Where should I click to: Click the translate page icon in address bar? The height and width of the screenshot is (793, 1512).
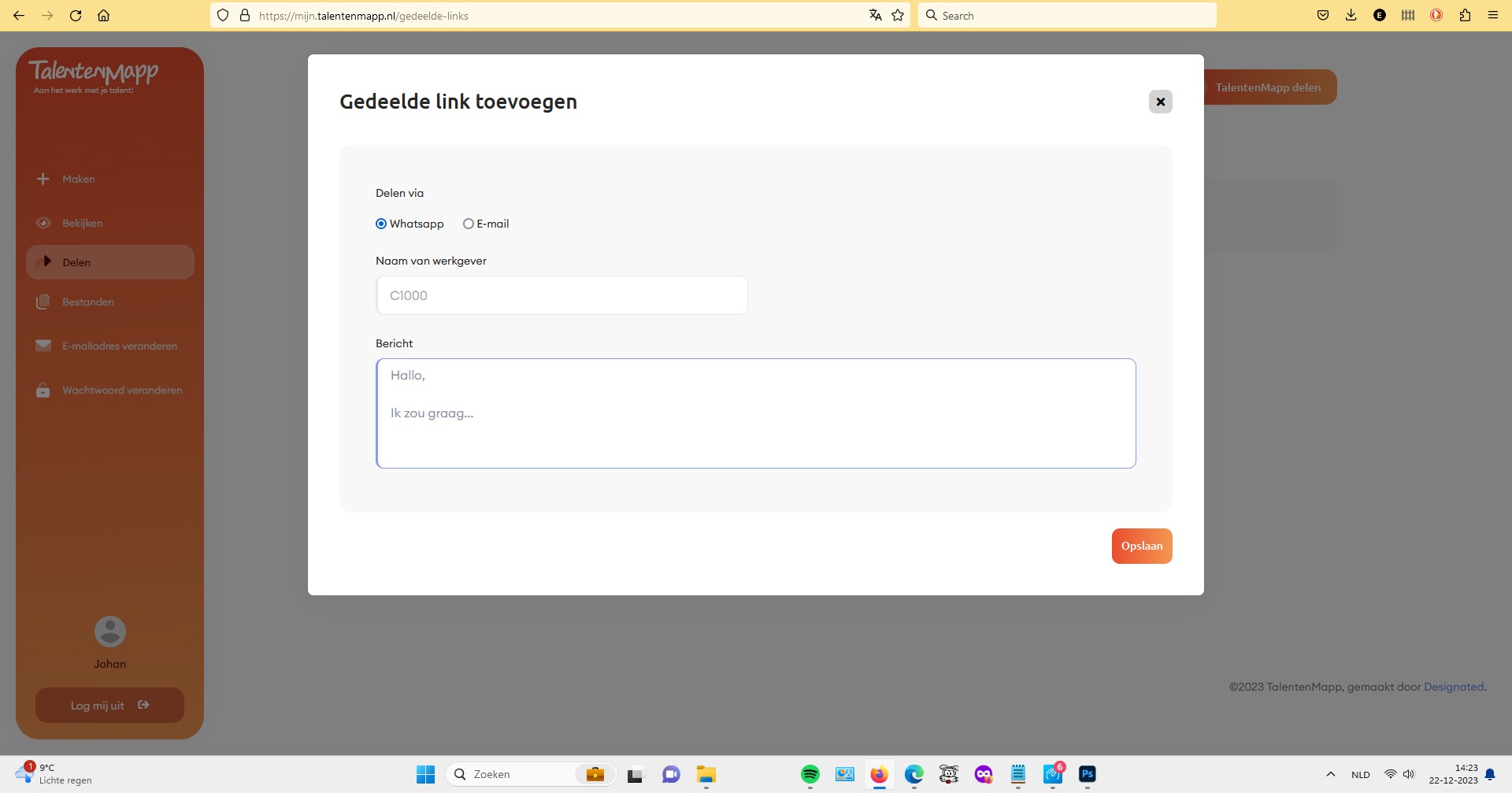[x=875, y=15]
